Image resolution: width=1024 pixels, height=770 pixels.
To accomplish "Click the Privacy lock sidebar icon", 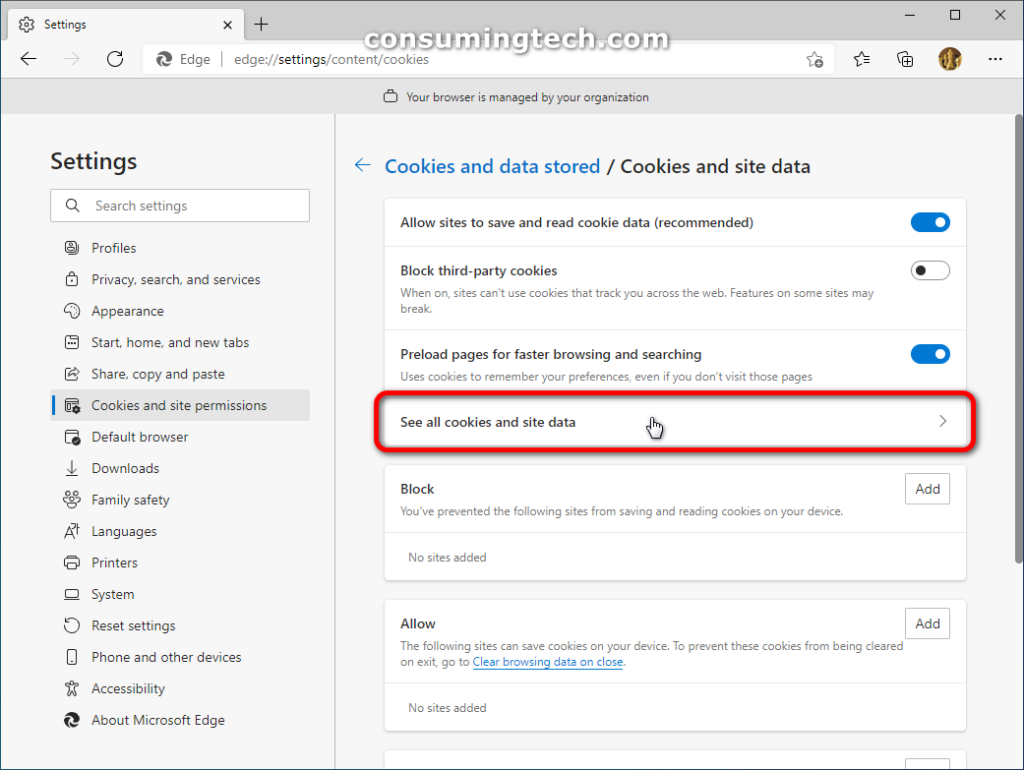I will point(72,279).
